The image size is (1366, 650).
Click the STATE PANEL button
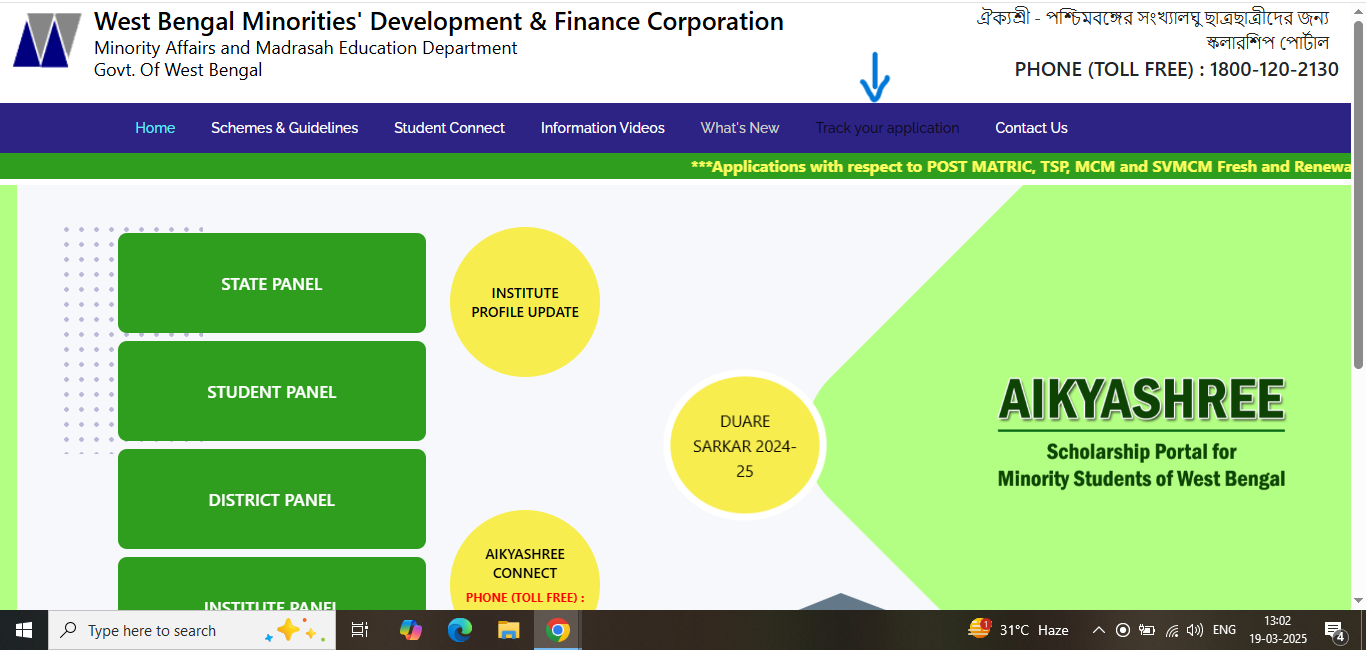click(272, 284)
